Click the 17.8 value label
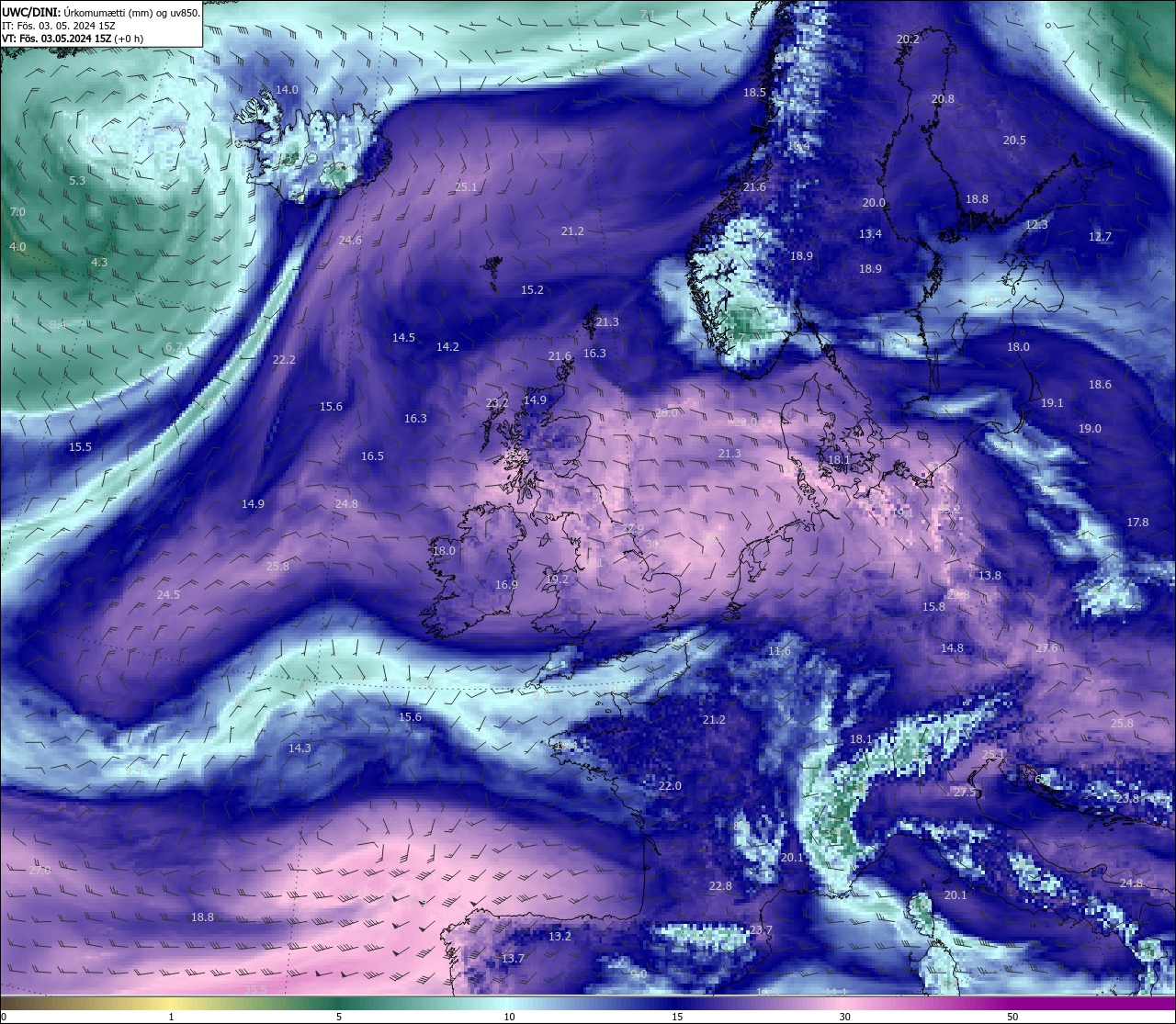Screen dimensions: 1176x1024 [1137, 523]
